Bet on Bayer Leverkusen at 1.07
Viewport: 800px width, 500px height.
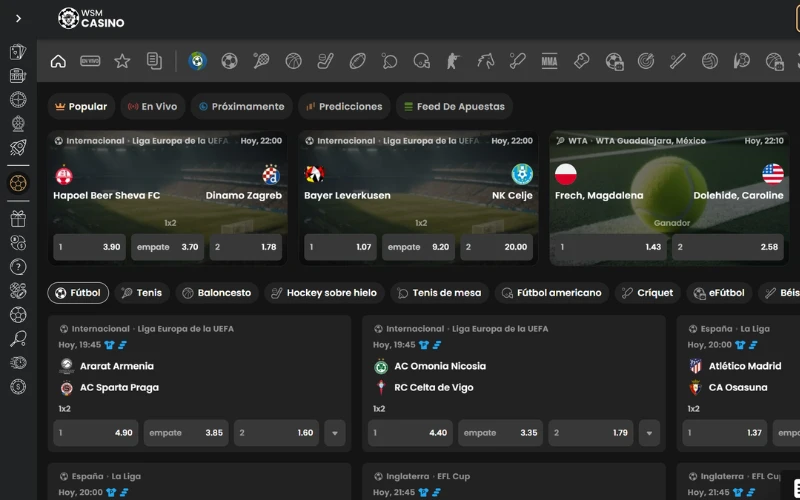(340, 247)
